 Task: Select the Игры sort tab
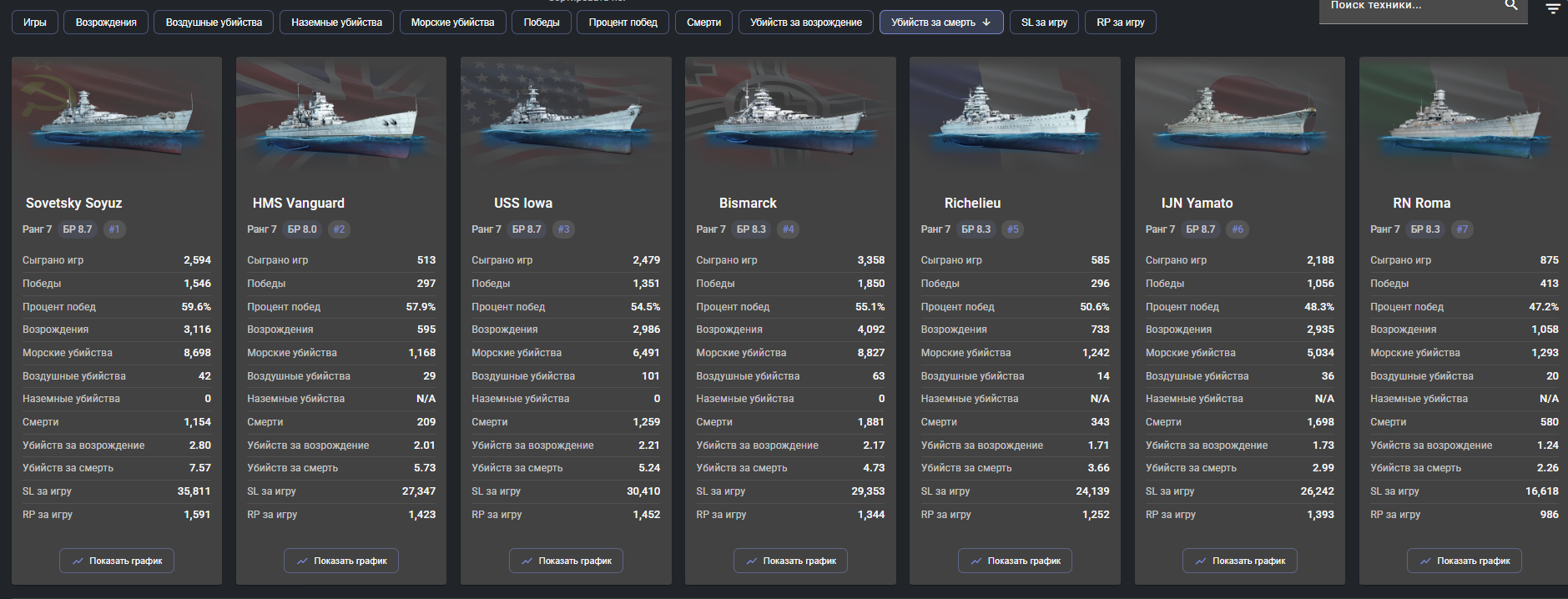tap(35, 23)
